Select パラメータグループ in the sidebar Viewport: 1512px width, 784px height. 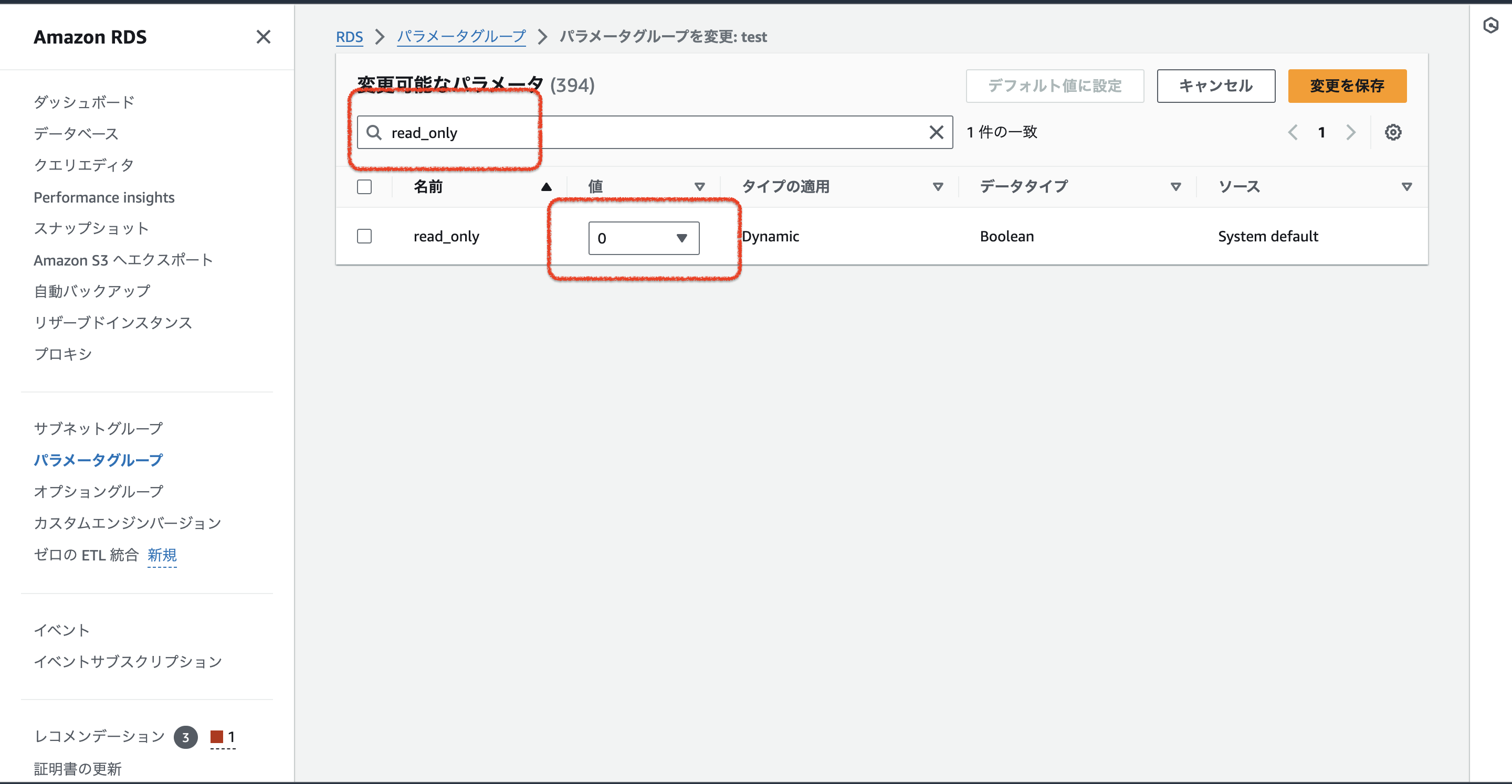point(98,460)
